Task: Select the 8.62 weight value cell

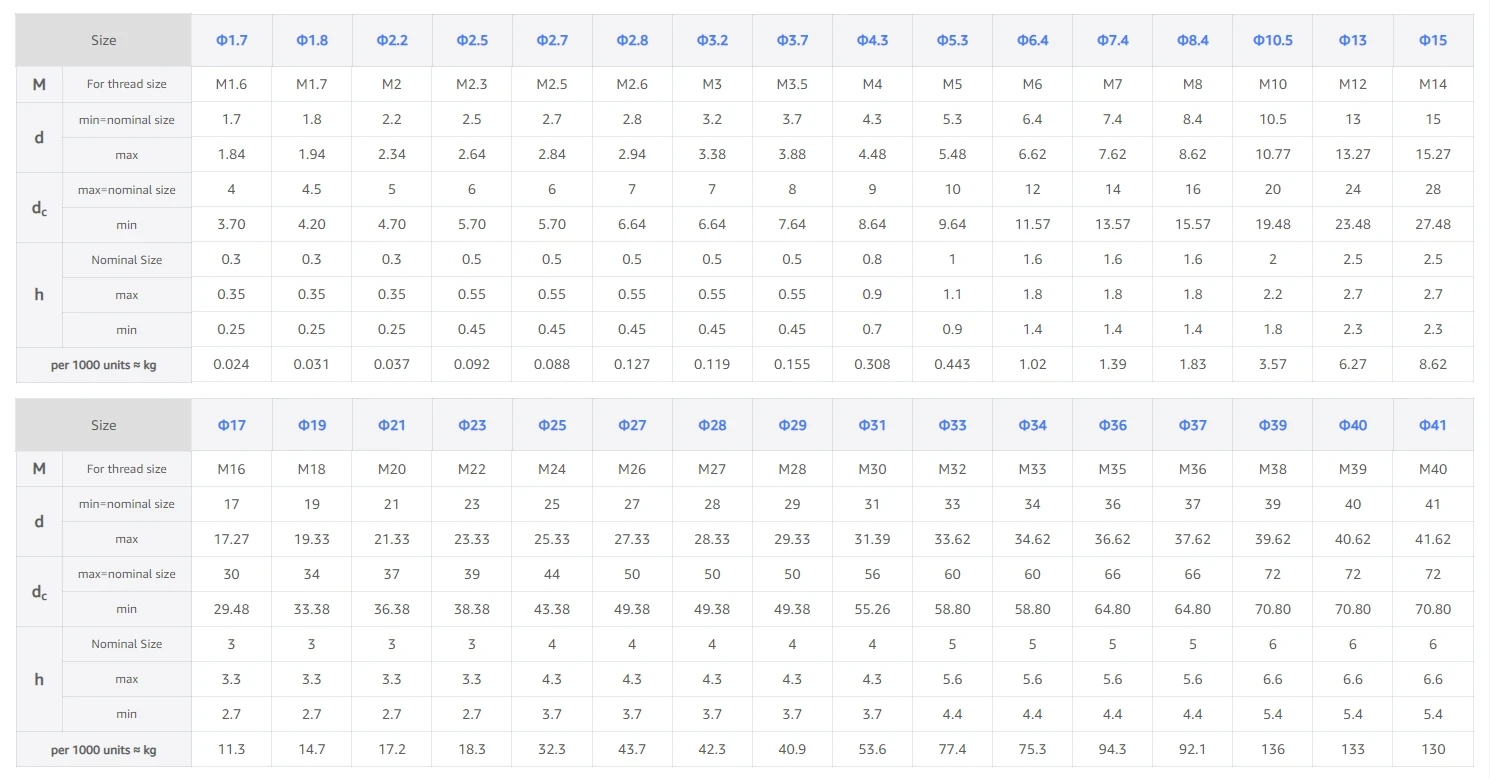Action: point(1433,364)
